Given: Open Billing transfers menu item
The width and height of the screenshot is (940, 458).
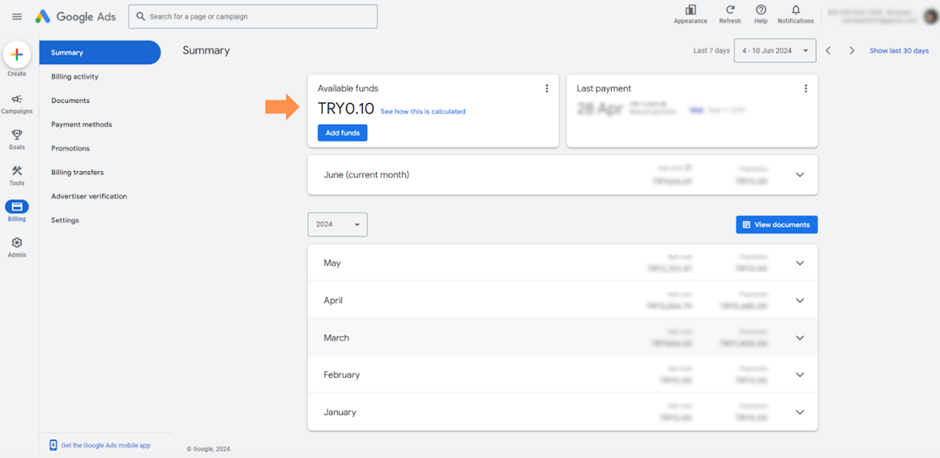Looking at the screenshot, I should point(77,173).
